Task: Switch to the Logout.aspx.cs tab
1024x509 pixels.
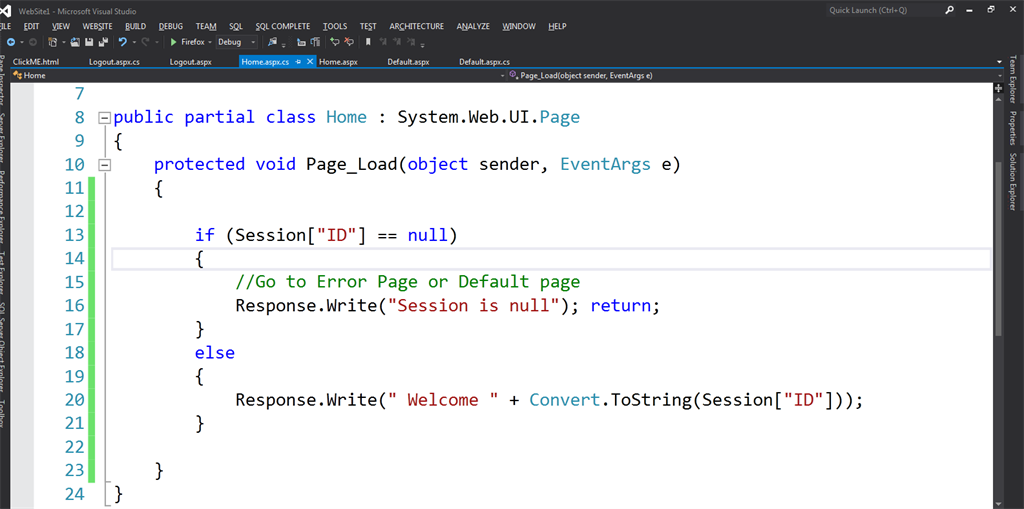Action: (114, 62)
